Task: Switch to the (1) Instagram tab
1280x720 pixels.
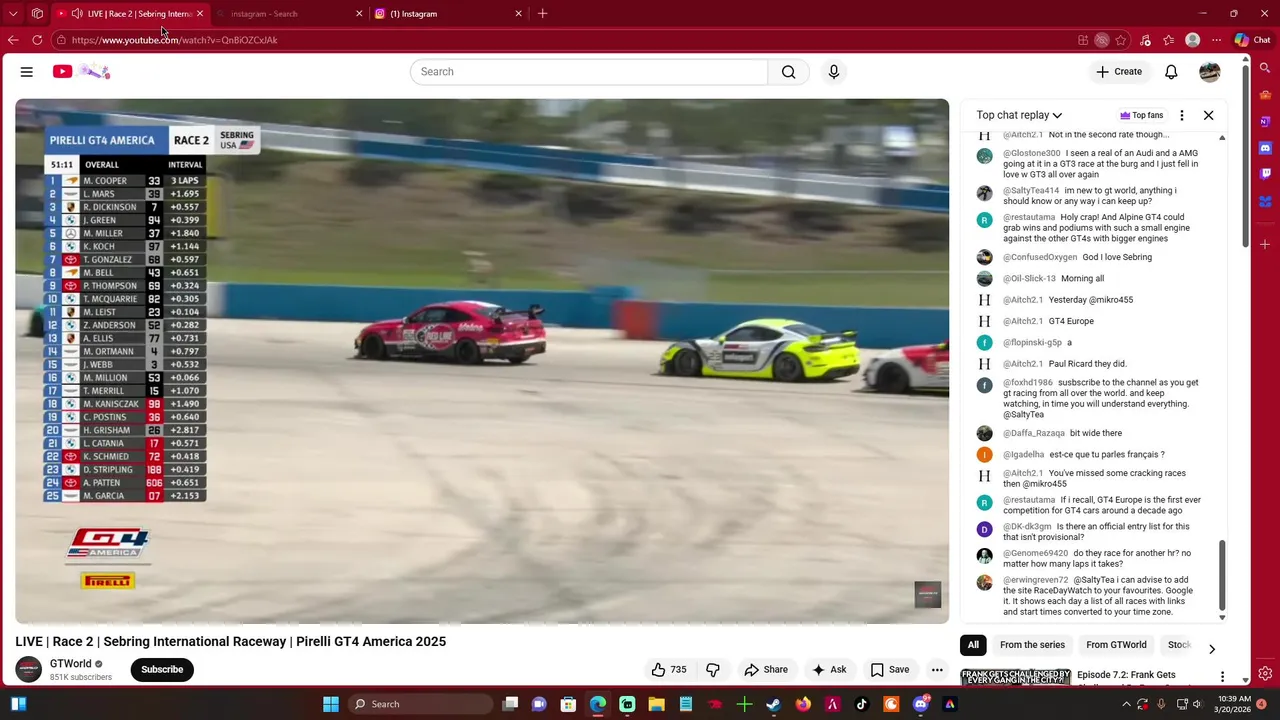Action: click(x=448, y=14)
